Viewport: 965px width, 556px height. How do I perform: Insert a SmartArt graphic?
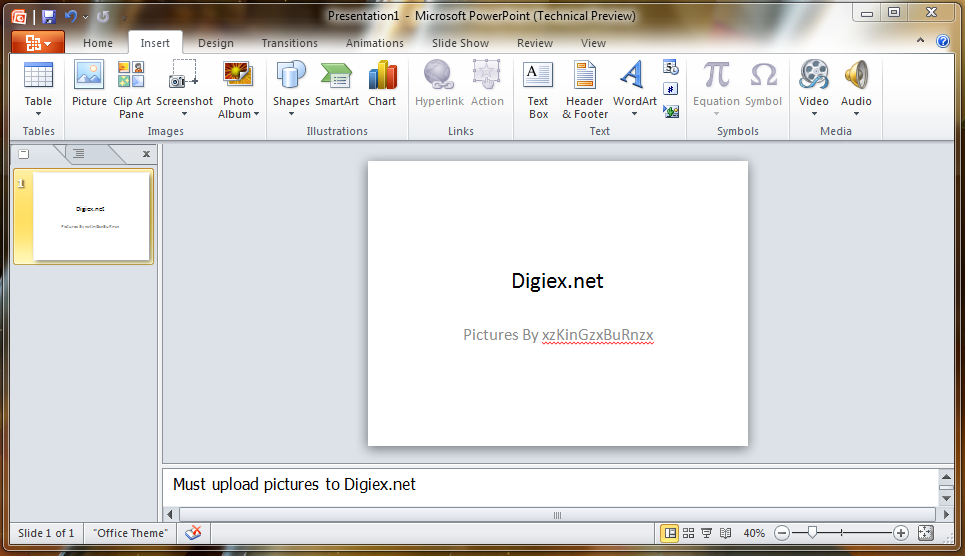tap(337, 83)
